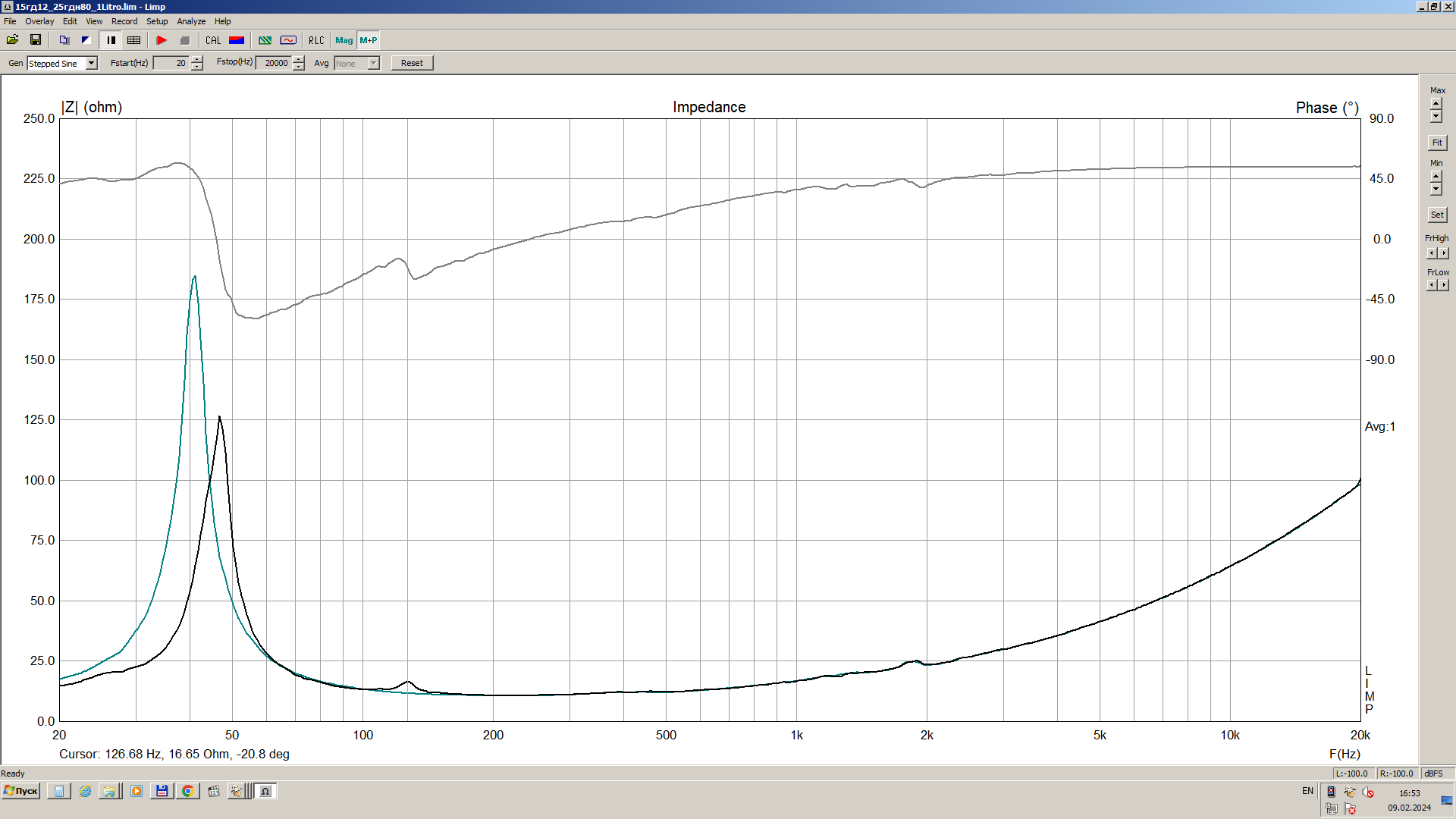Open the Overlay menu

pos(39,21)
